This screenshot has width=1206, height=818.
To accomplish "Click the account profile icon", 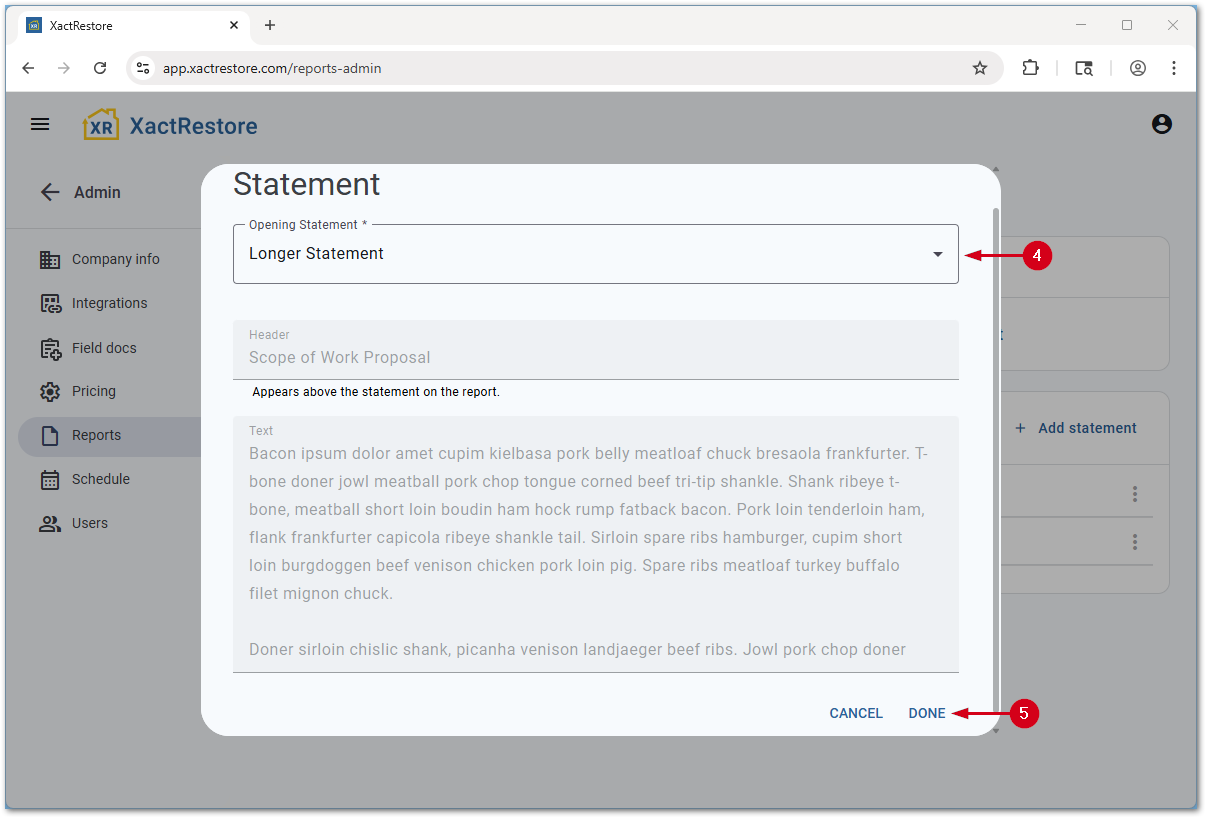I will 1161,124.
